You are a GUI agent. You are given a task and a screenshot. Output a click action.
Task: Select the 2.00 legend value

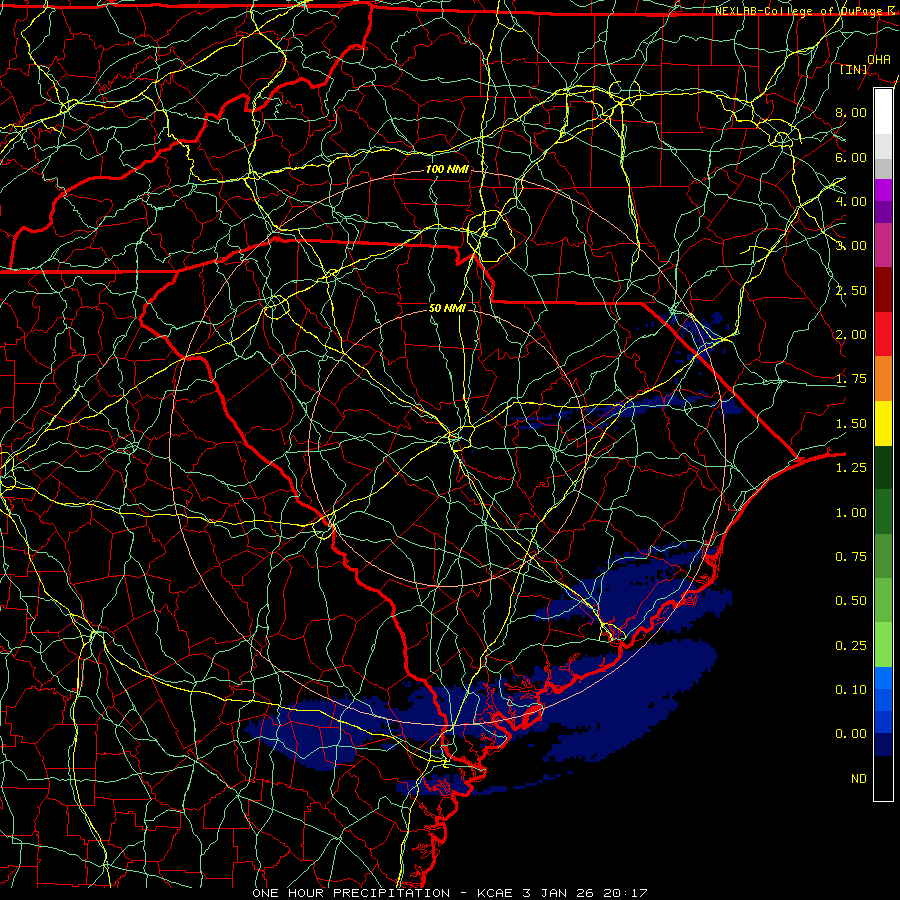(x=851, y=335)
